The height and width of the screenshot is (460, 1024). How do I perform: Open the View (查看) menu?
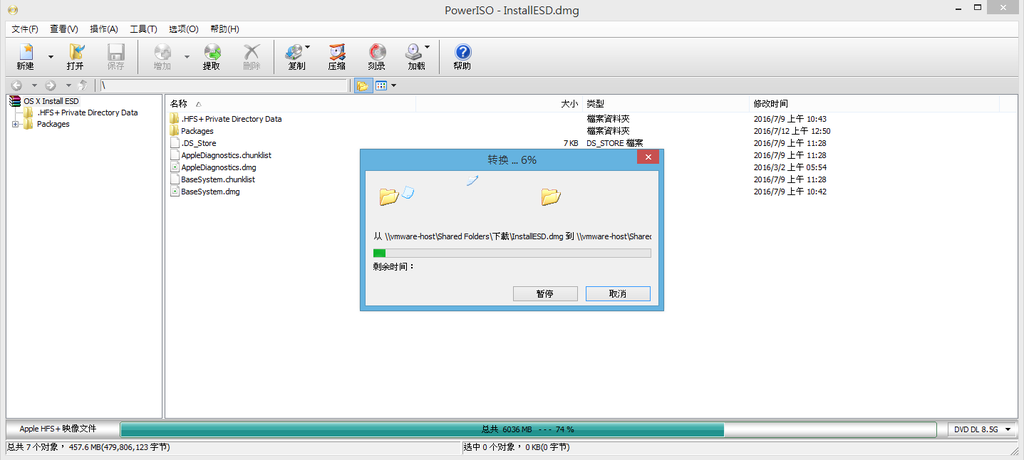(x=64, y=29)
